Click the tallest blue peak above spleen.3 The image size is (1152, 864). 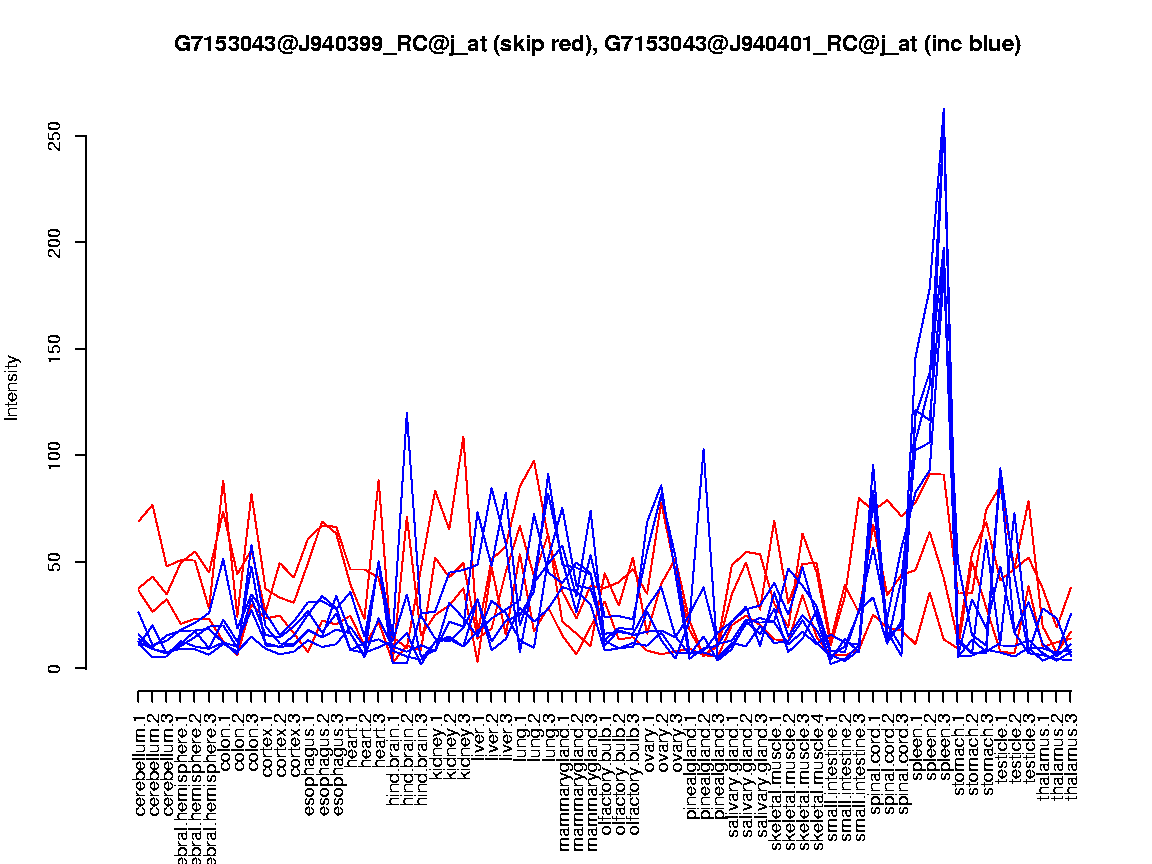(x=943, y=109)
